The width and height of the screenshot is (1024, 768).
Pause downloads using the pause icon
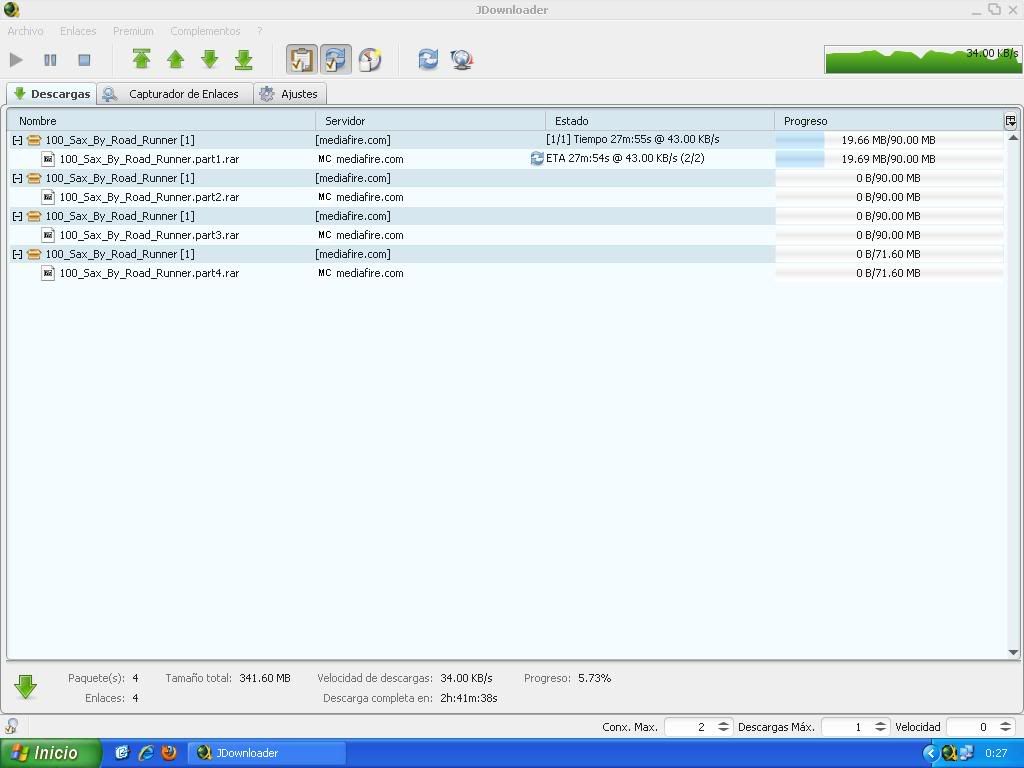point(50,60)
